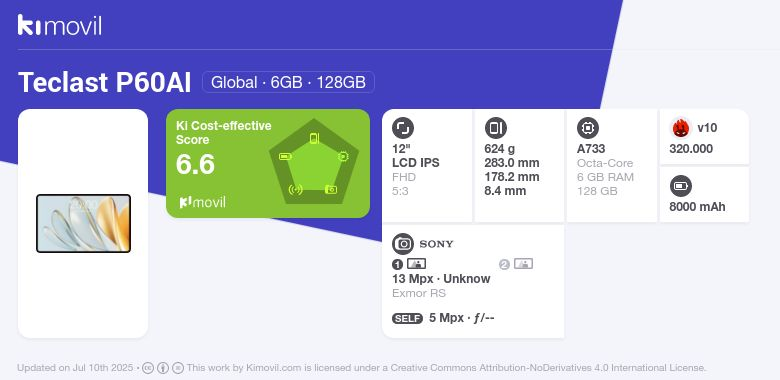Viewport: 780px width, 380px height.
Task: Click the SELF selfie camera badge
Action: click(x=407, y=318)
